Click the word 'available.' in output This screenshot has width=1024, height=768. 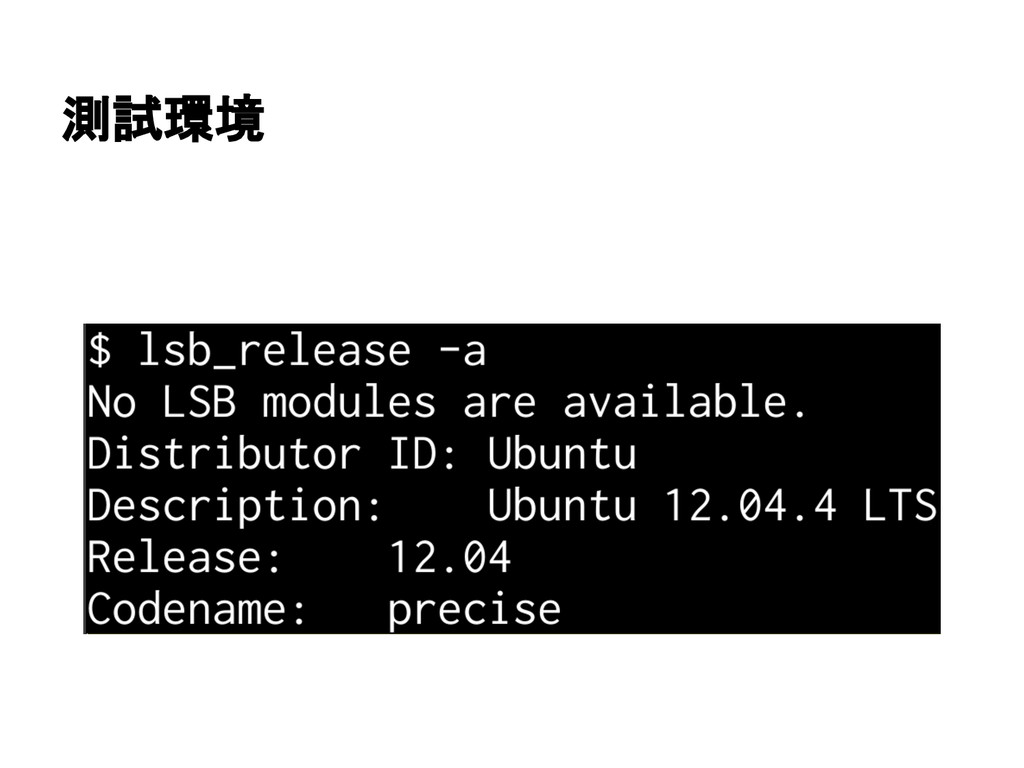click(686, 402)
